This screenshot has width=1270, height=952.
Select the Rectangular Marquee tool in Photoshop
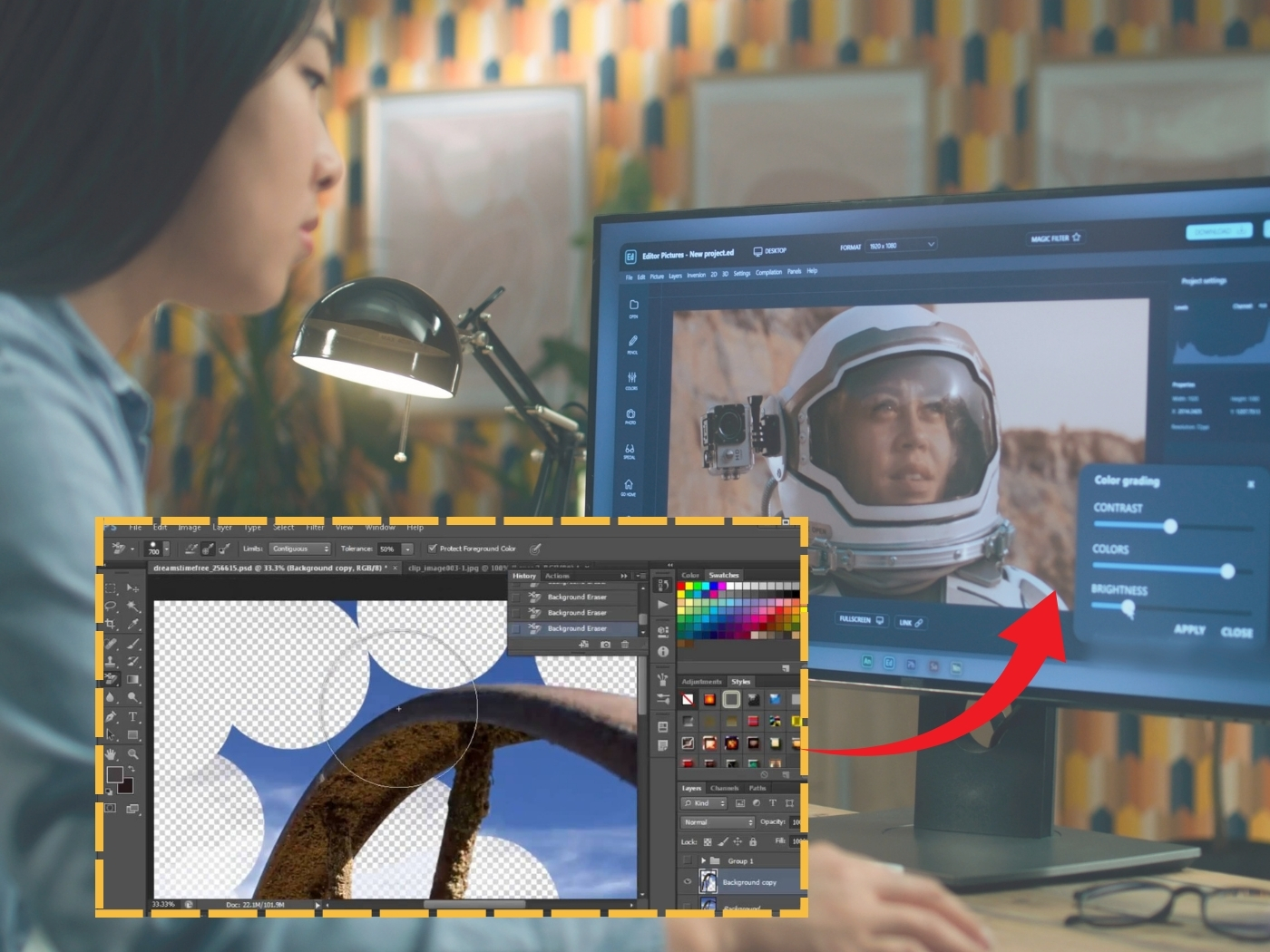pyautogui.click(x=110, y=588)
